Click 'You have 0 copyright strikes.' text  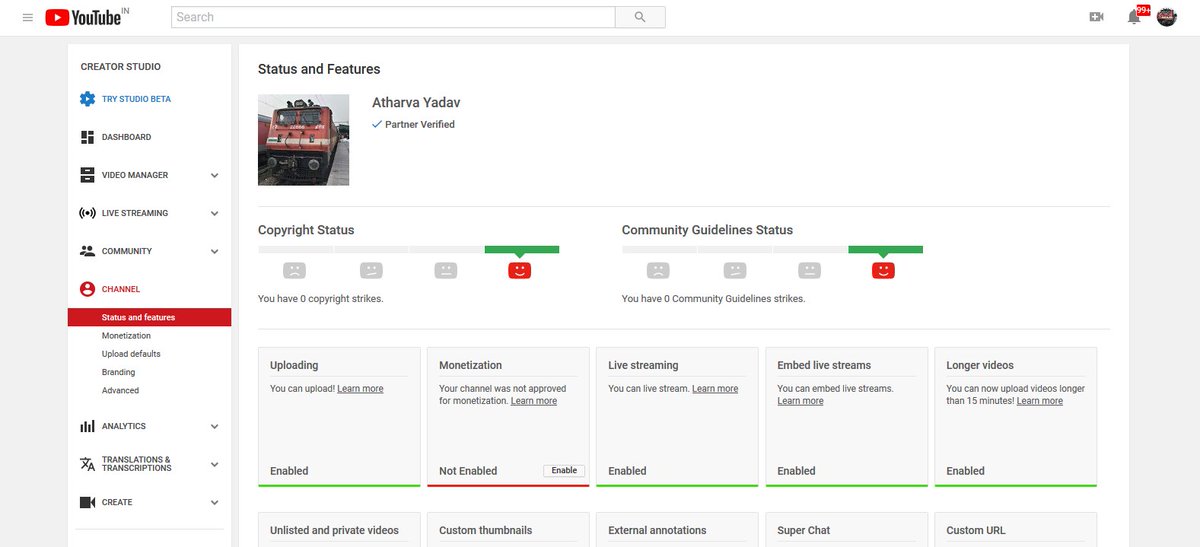321,298
